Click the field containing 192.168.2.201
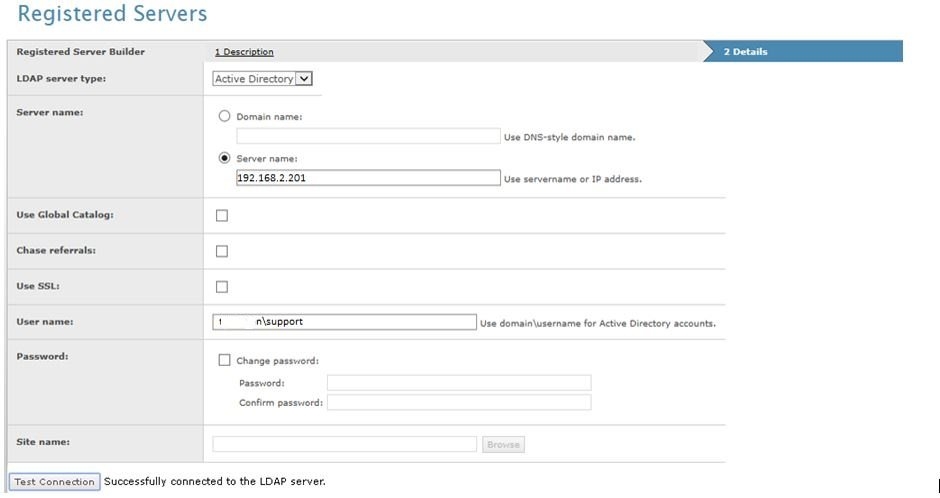Image resolution: width=940 pixels, height=498 pixels. [368, 178]
